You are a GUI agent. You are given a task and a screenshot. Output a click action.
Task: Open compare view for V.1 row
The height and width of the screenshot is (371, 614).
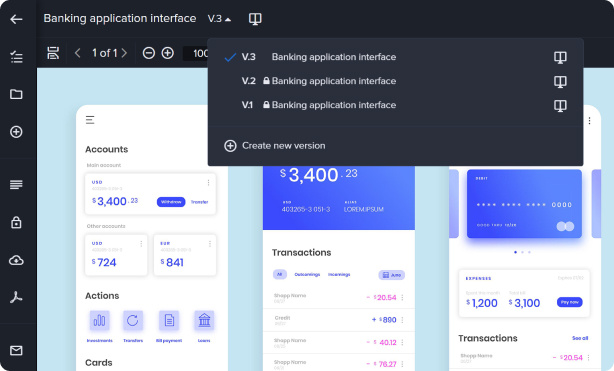point(560,105)
